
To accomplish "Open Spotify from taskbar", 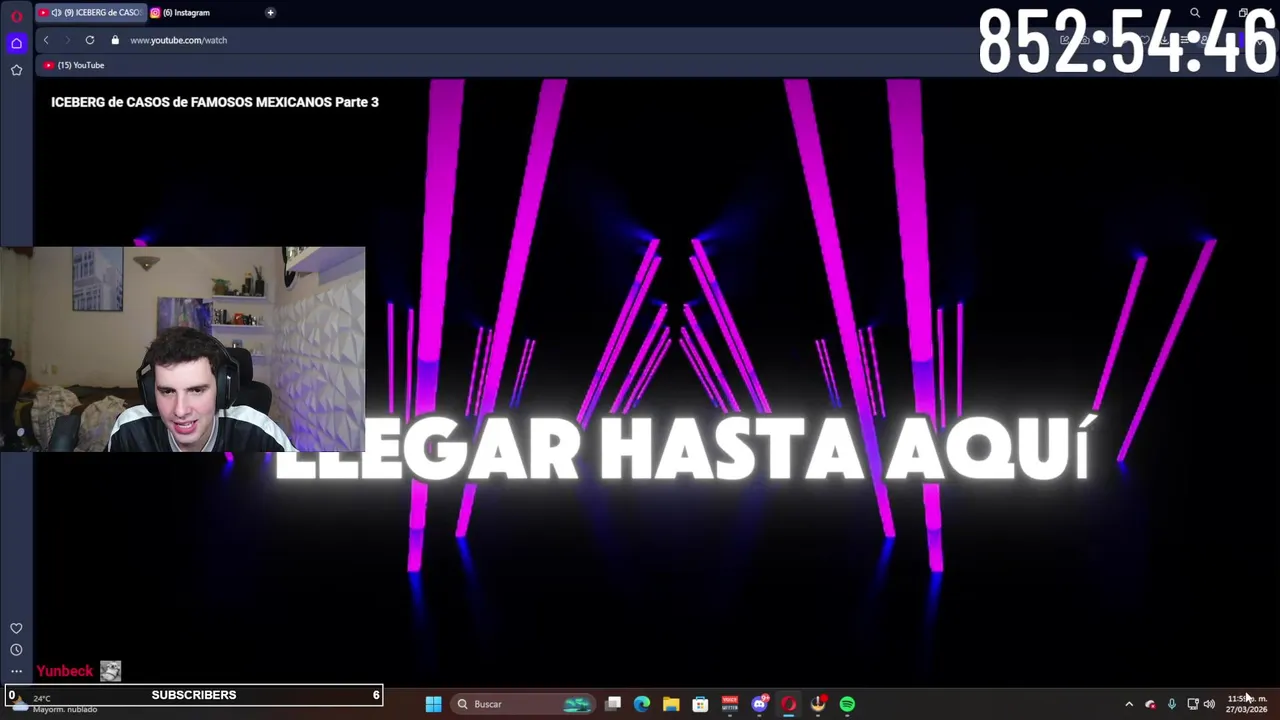I will tap(847, 704).
